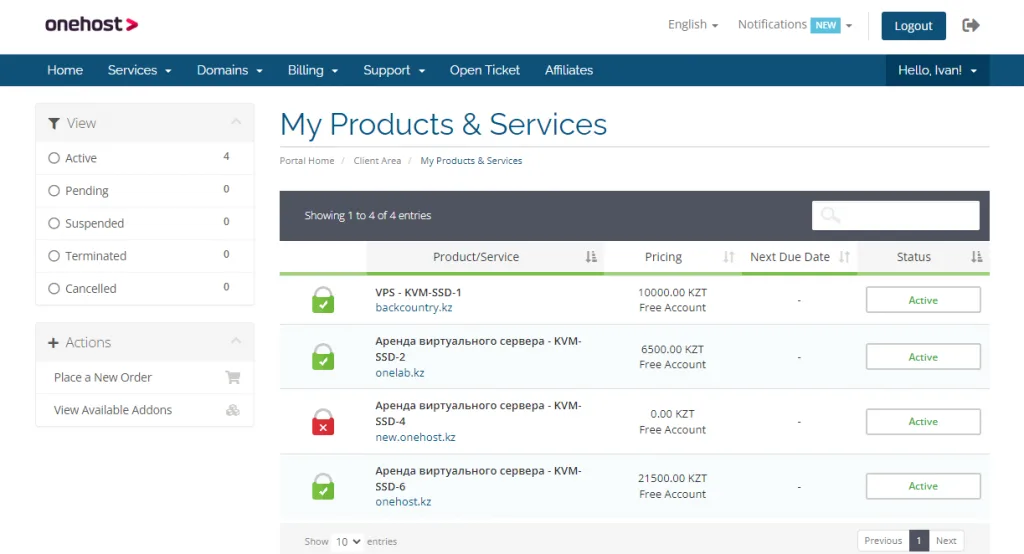
Task: Click Active status button for backcountry.kz
Action: point(923,300)
